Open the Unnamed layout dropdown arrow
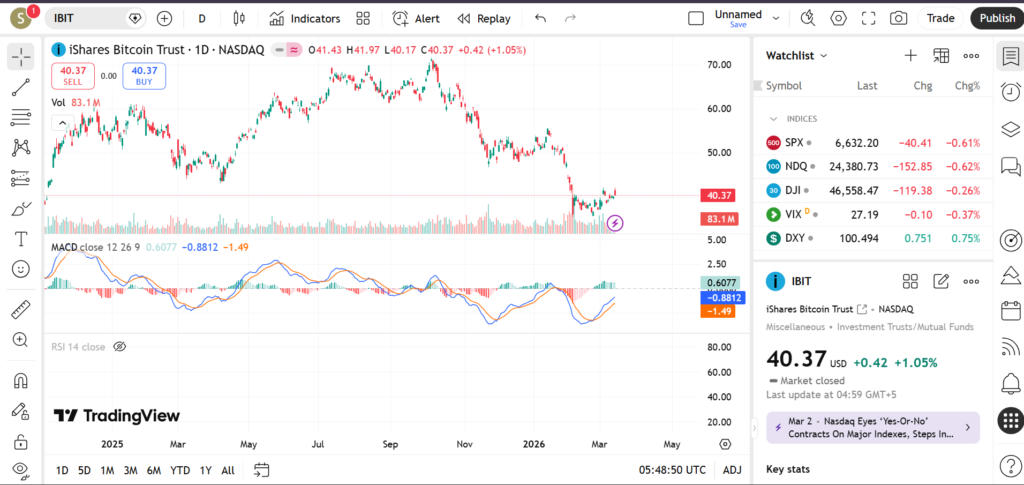The width and height of the screenshot is (1024, 485). point(777,18)
